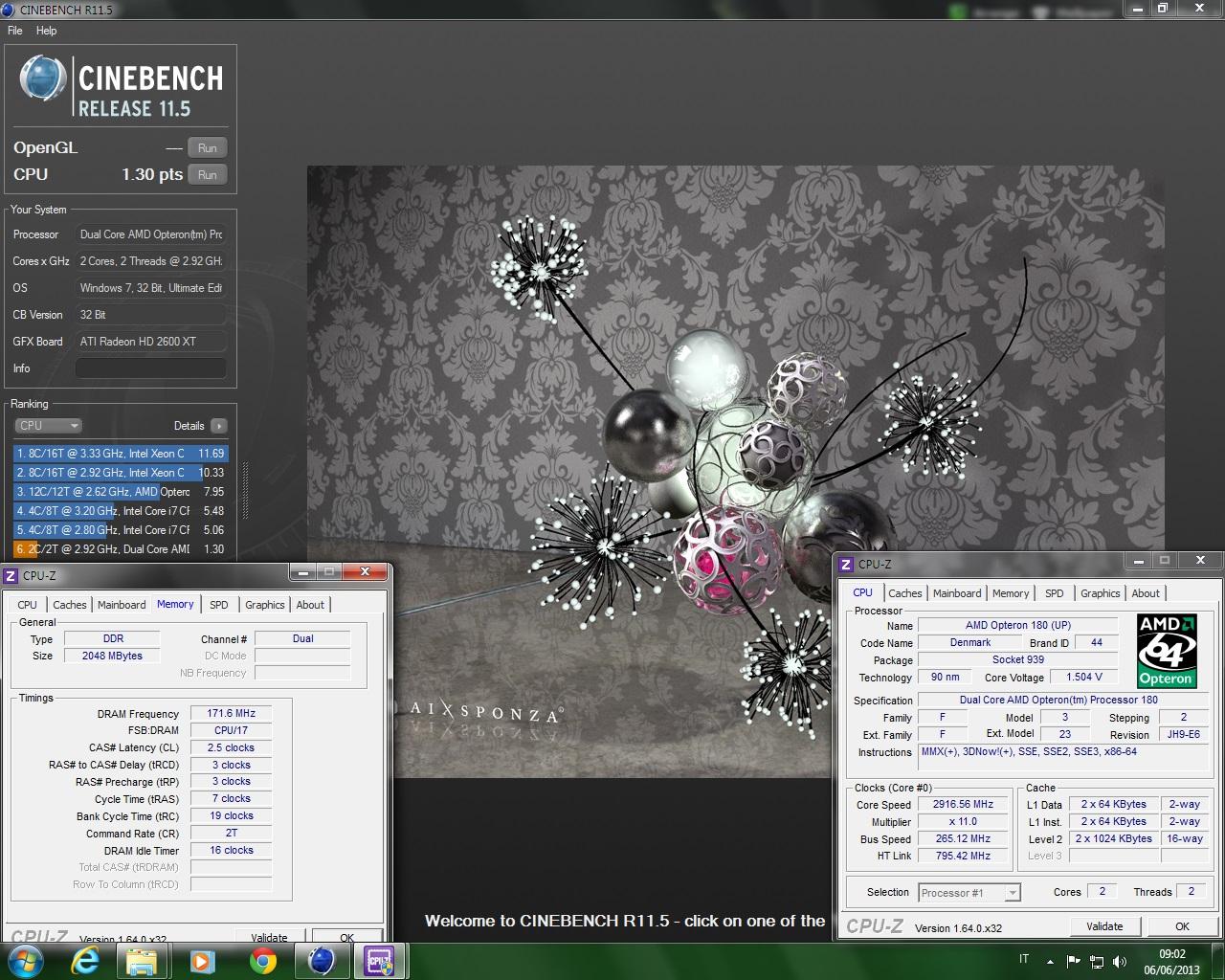
Task: Click the Info input field
Action: point(151,368)
